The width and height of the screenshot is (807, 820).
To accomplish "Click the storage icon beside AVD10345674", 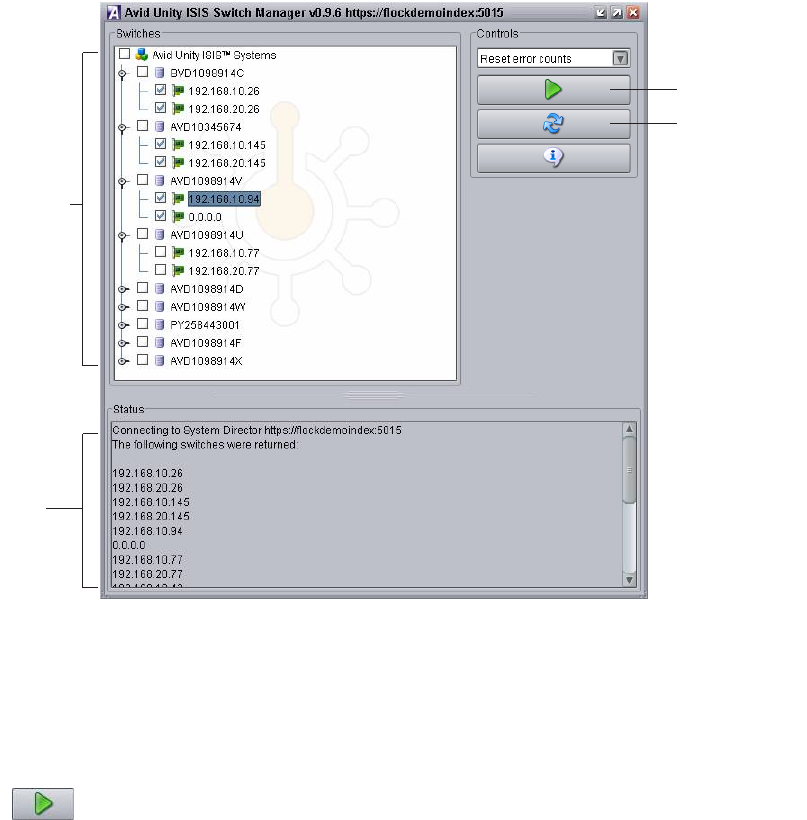I will (x=160, y=127).
